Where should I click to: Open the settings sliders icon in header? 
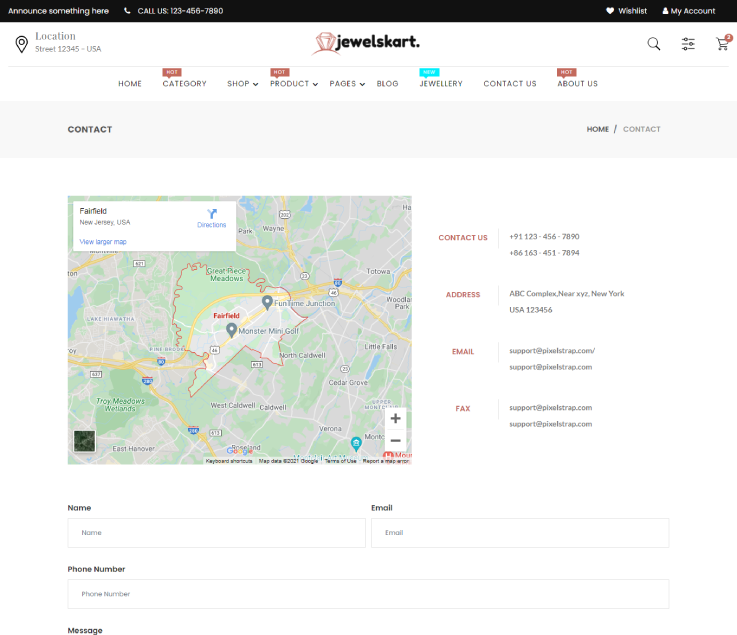[x=688, y=44]
